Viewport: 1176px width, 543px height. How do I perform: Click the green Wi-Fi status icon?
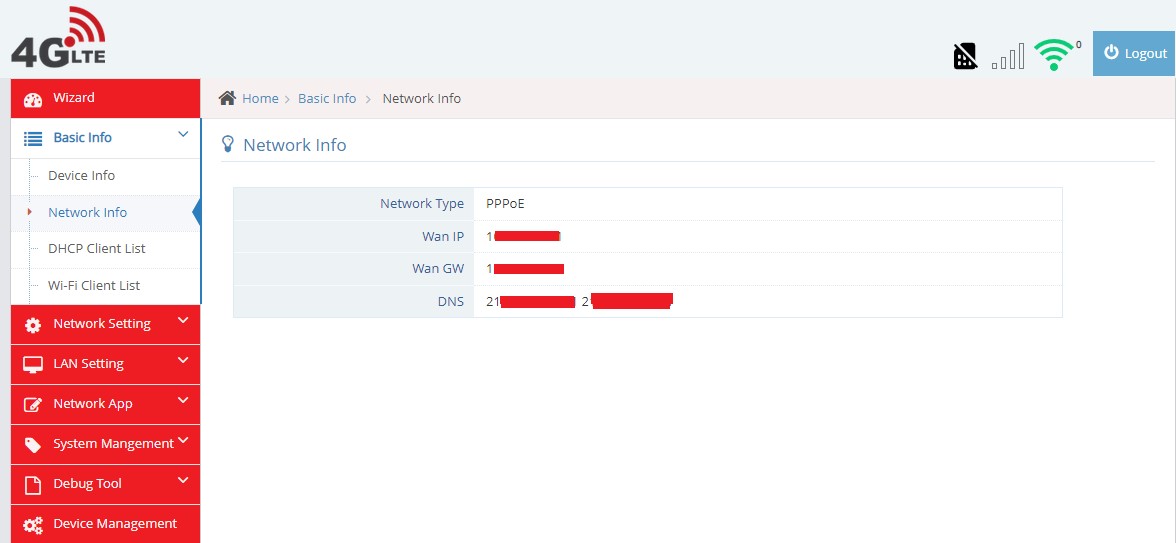coord(1053,54)
